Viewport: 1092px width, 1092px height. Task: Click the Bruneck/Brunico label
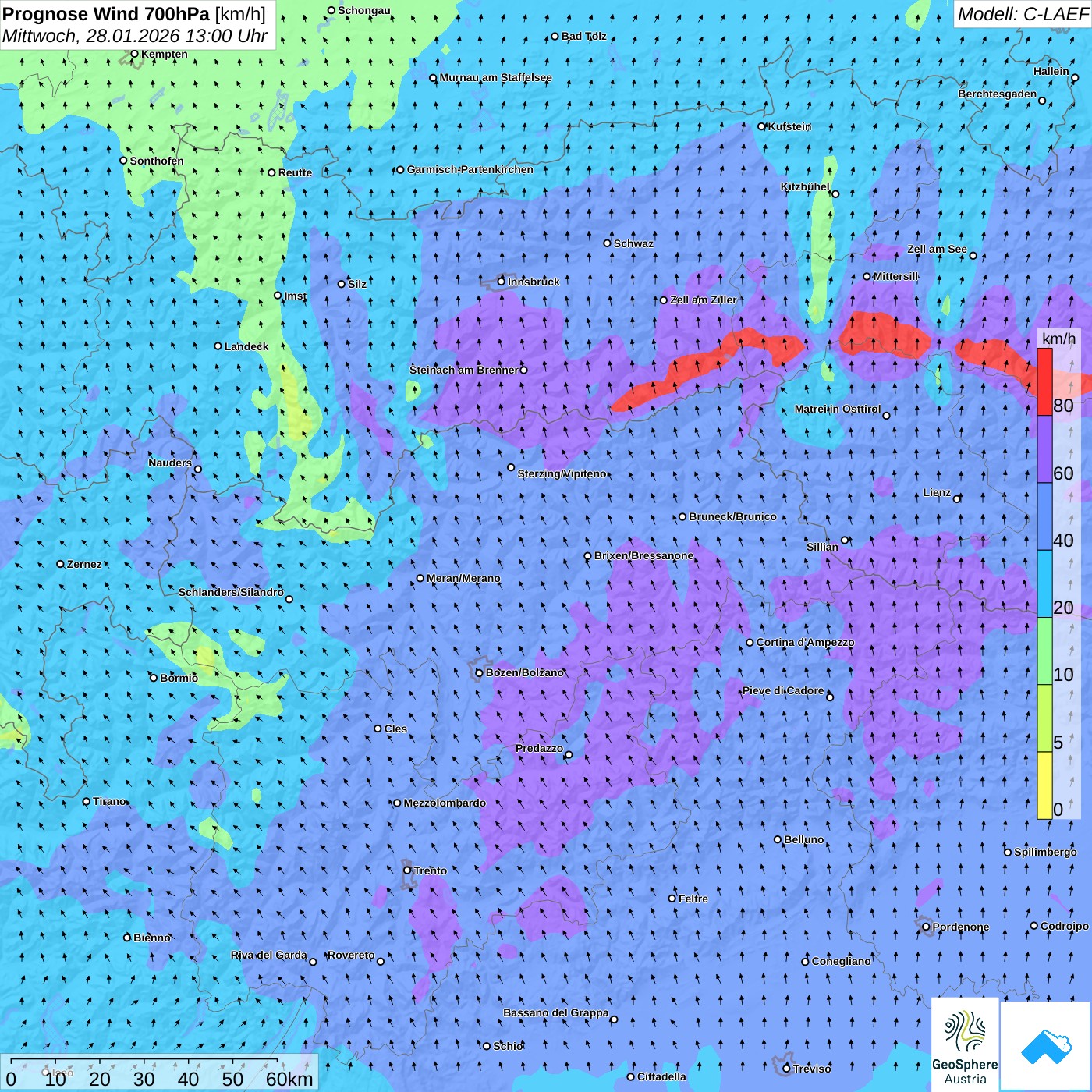[x=732, y=516]
